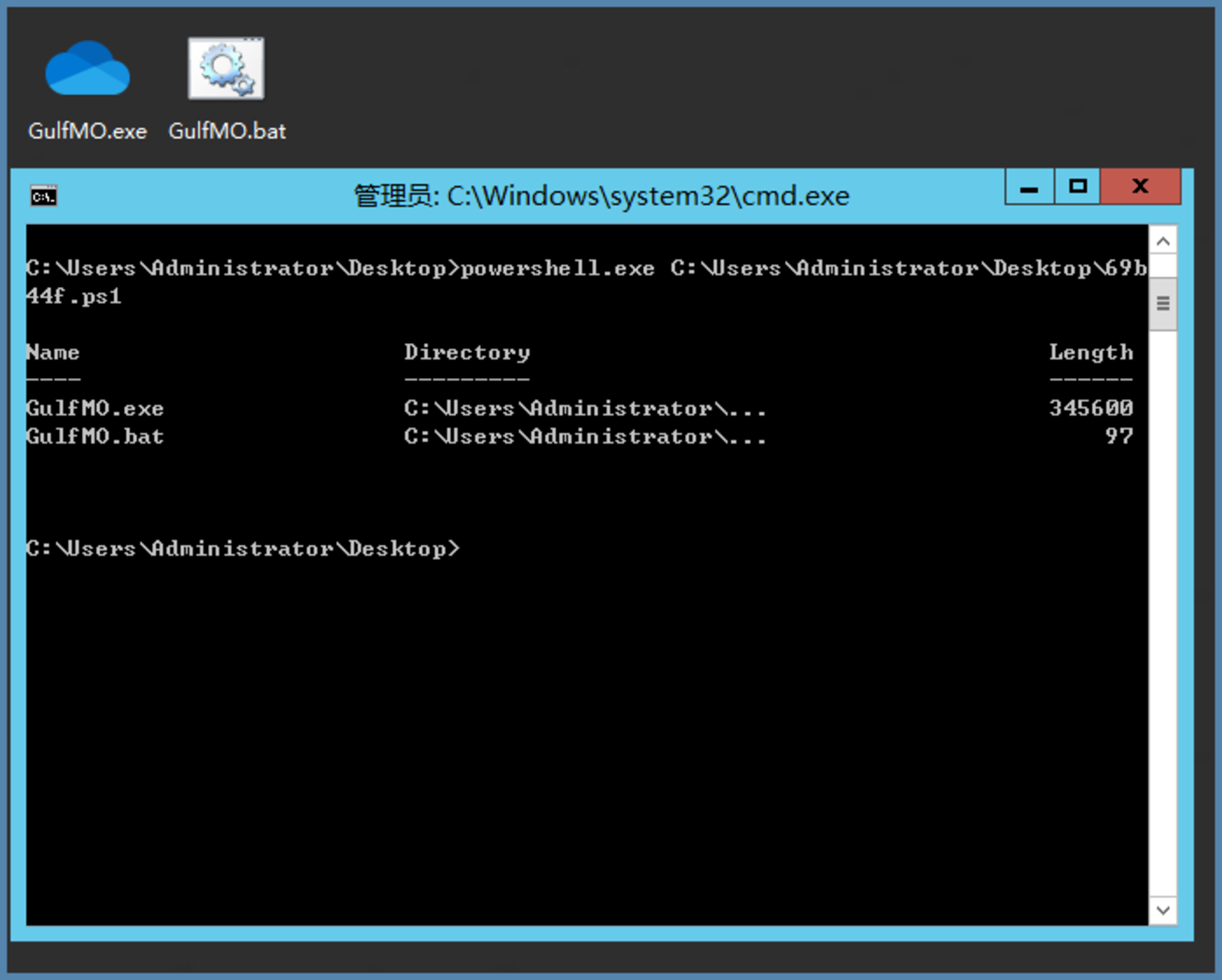Screen dimensions: 1222x980
Task: Click the empty scrollbar track below the thumb
Action: [x=1163, y=612]
